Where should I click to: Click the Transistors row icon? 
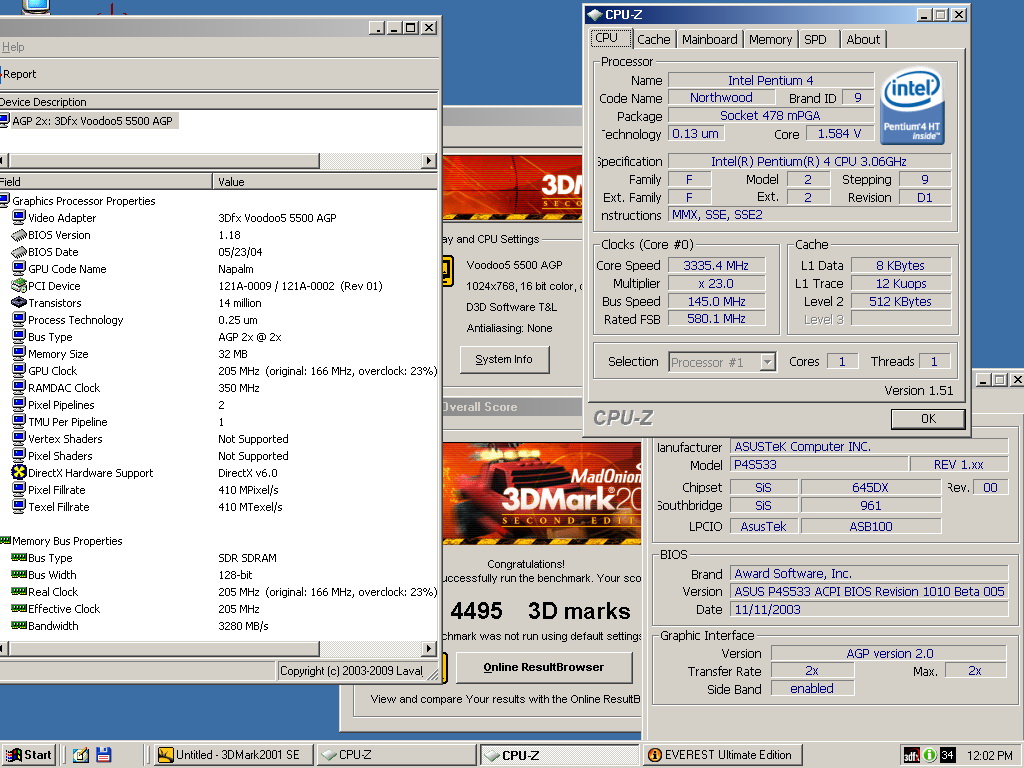click(19, 302)
